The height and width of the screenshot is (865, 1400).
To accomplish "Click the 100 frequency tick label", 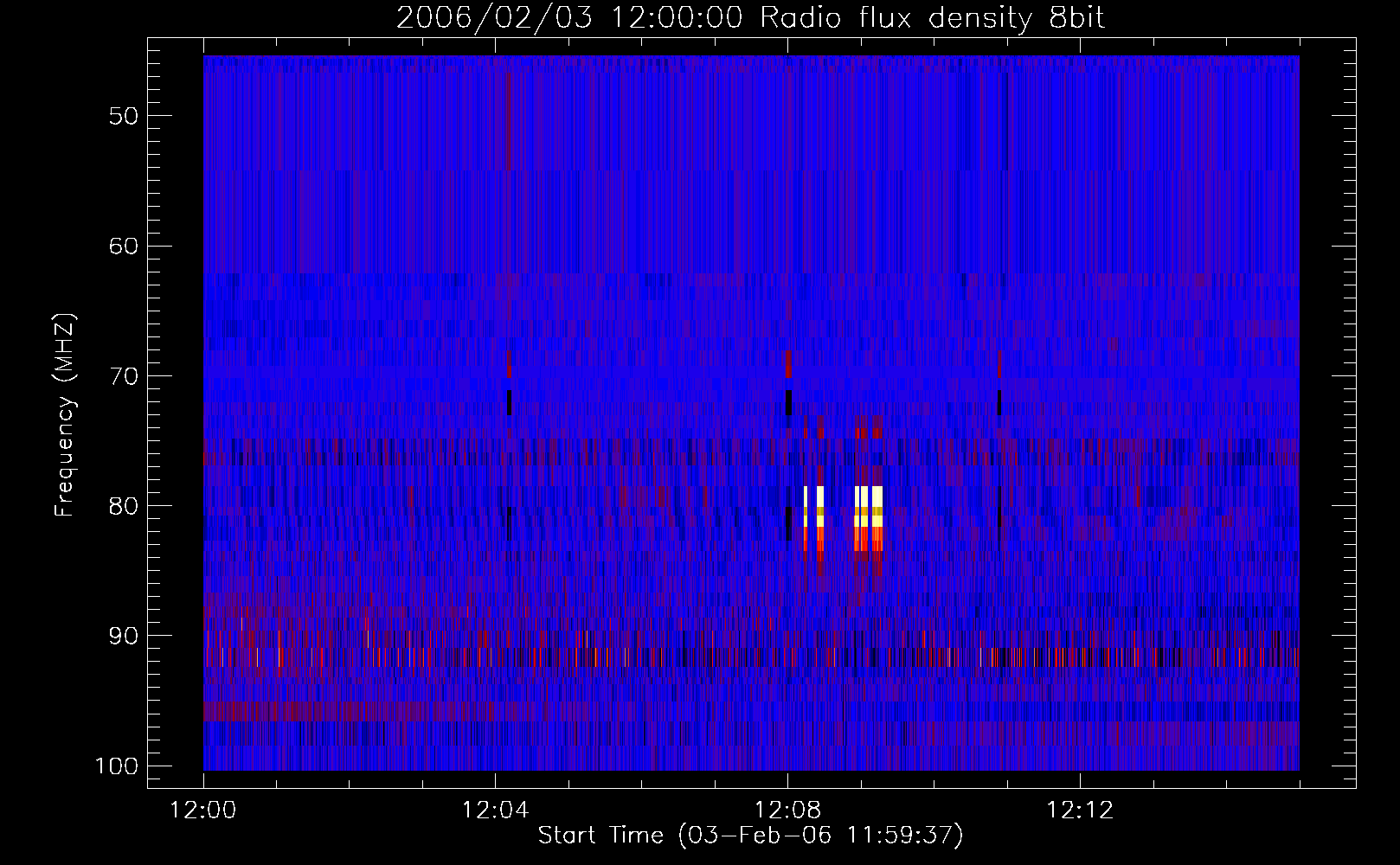I will pos(115,766).
